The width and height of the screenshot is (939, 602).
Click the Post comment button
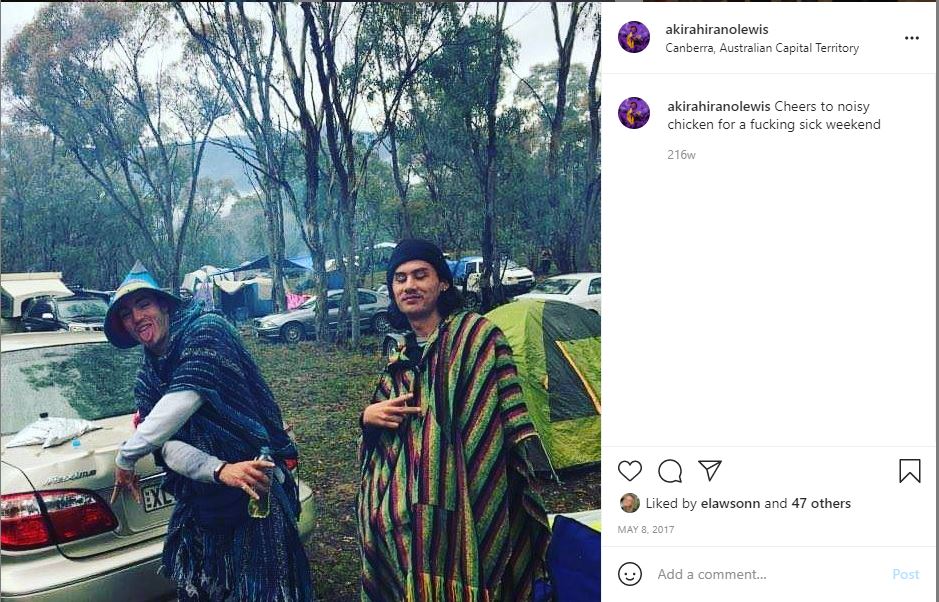pos(905,574)
